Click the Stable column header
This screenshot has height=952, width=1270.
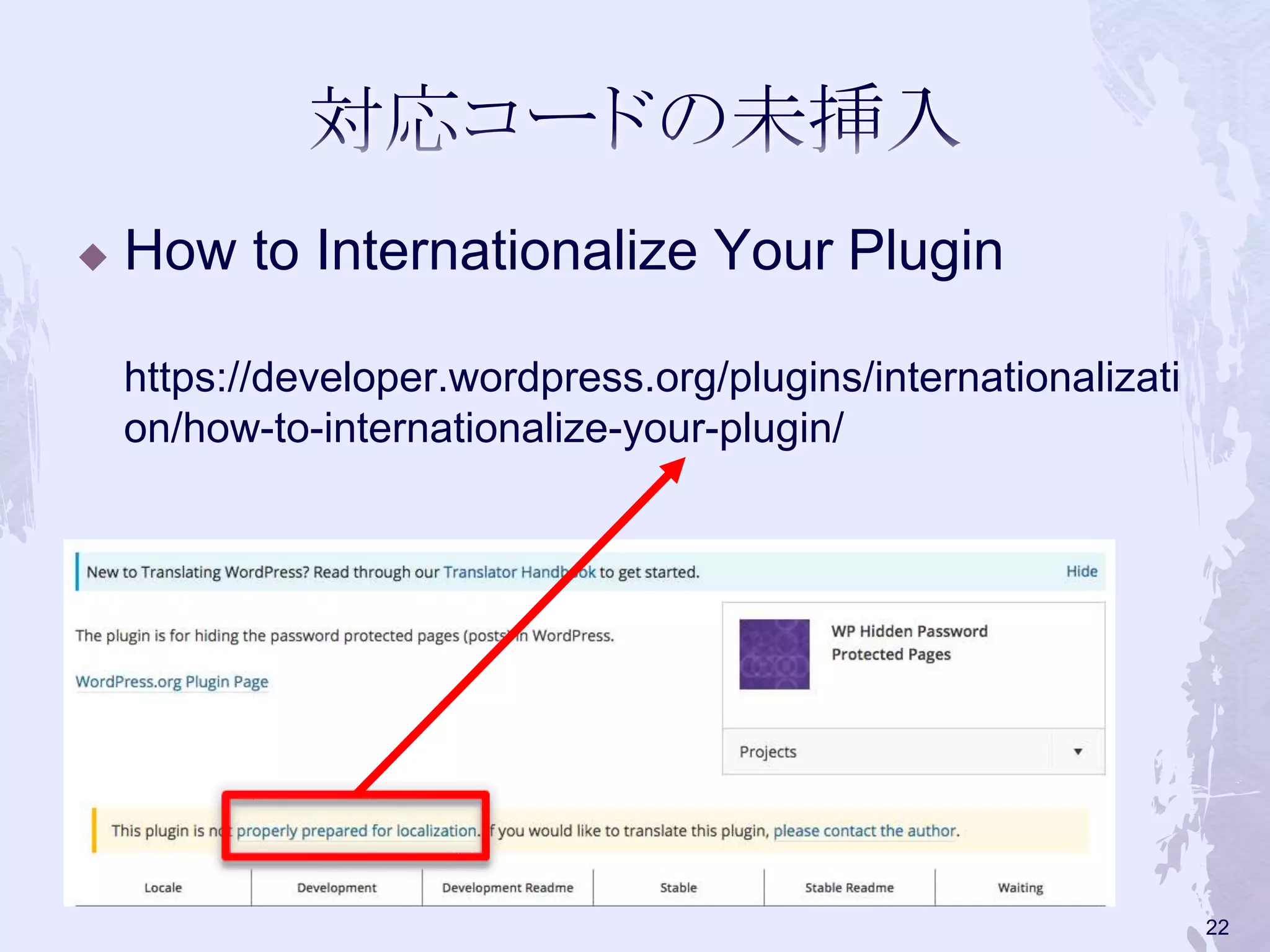coord(678,888)
